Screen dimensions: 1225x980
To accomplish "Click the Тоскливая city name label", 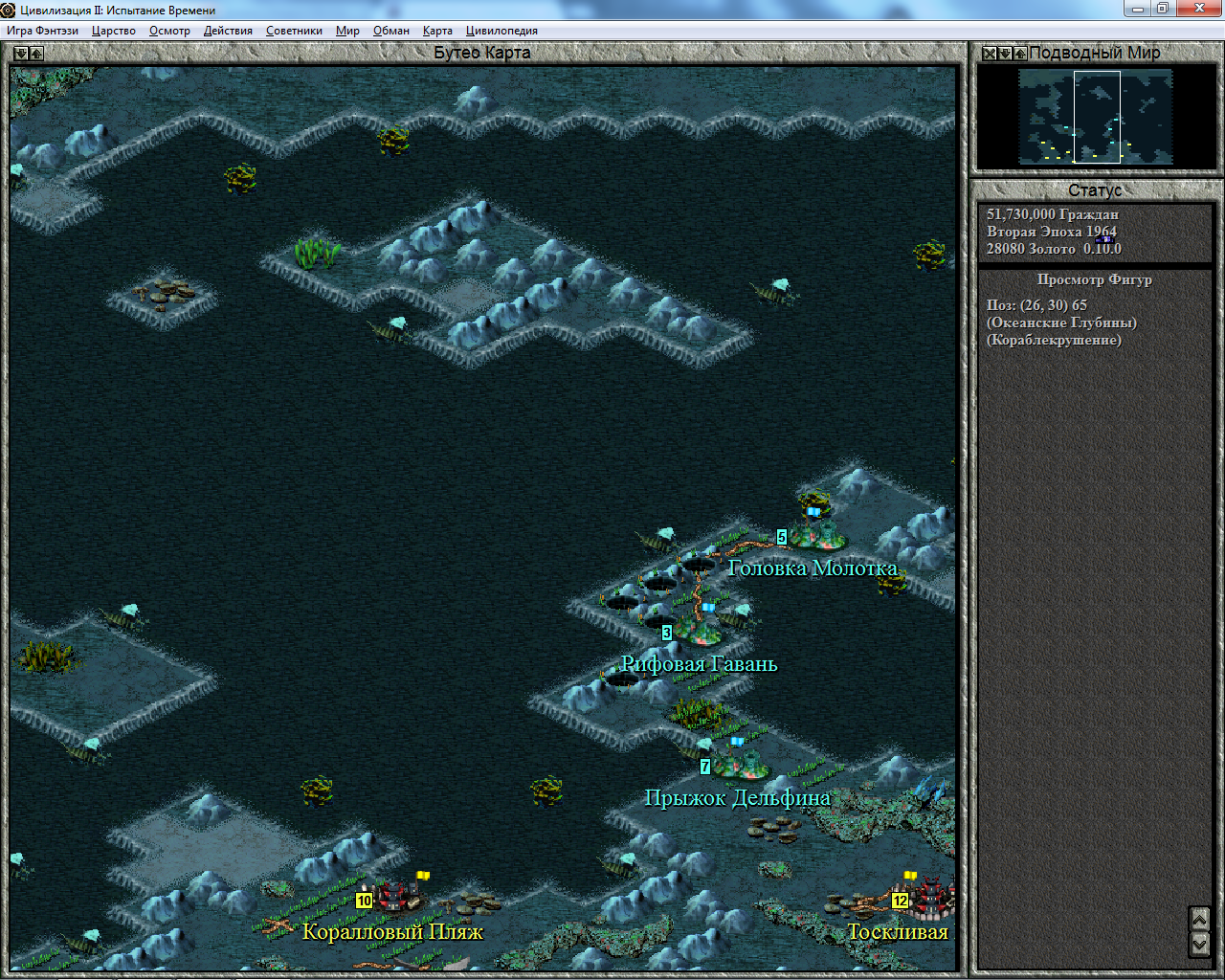I will tap(898, 932).
